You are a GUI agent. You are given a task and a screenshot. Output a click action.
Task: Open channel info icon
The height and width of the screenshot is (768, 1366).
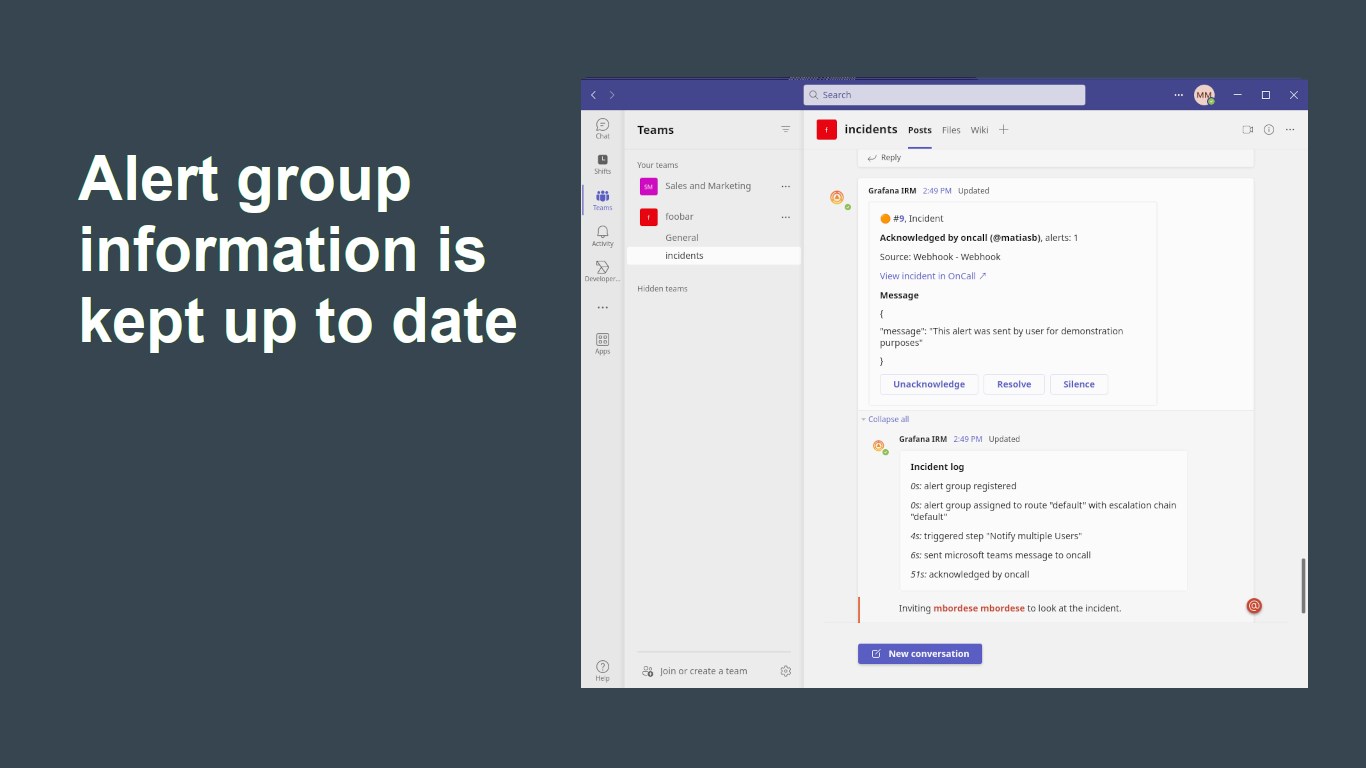[1269, 130]
